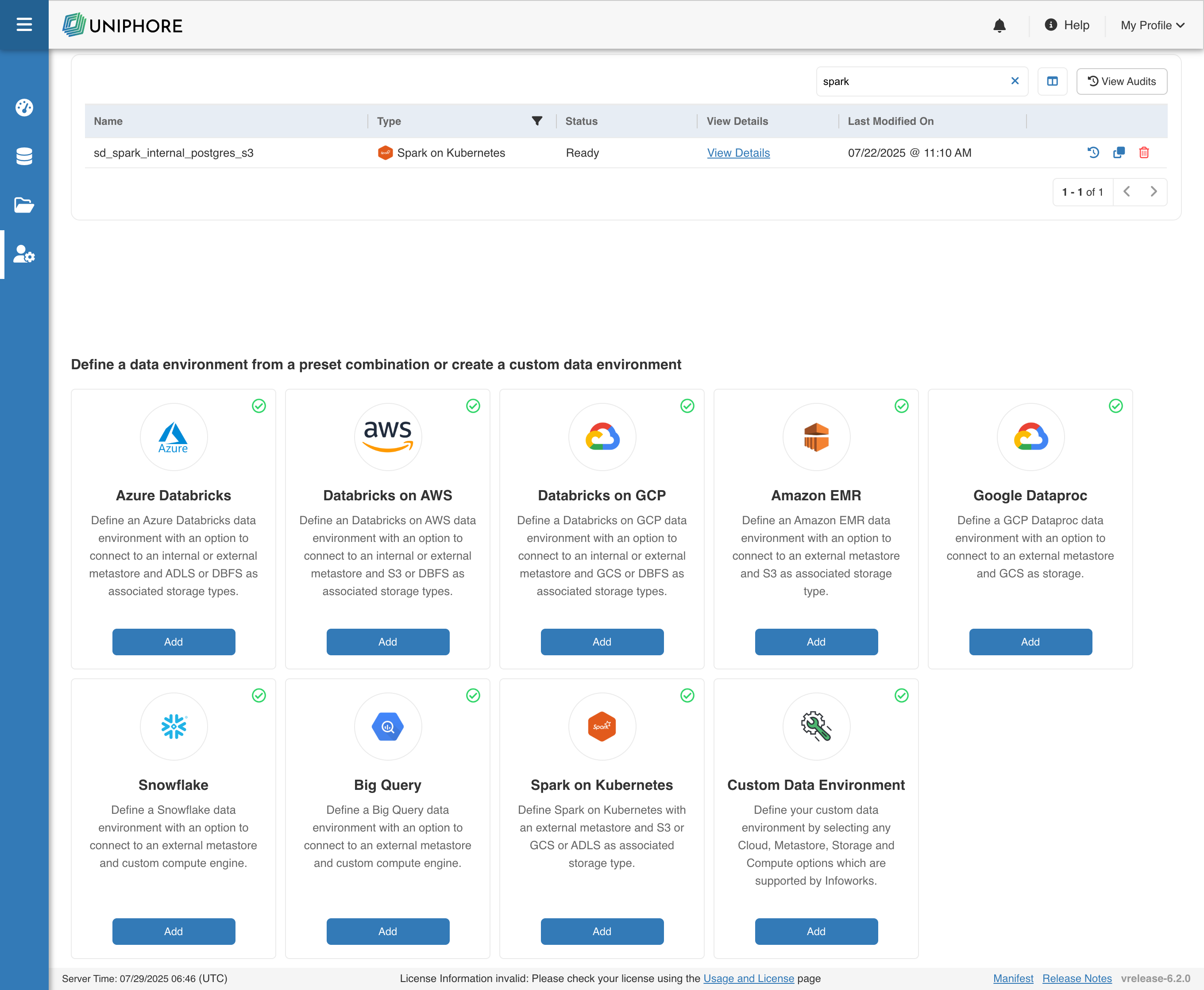1204x990 pixels.
Task: Go to next page of results
Action: [x=1153, y=192]
